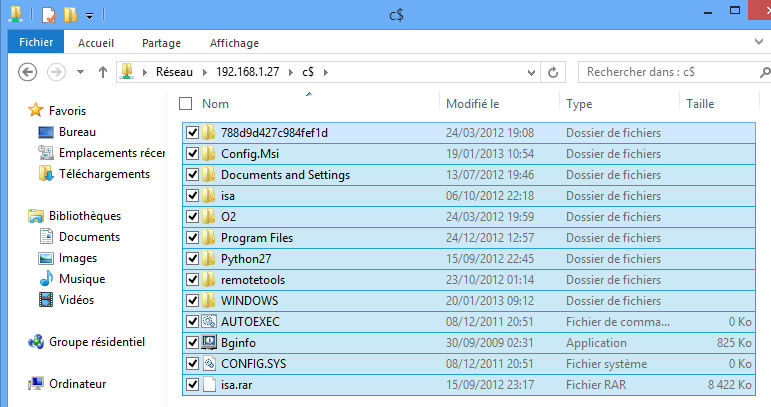Viewport: 771px width, 407px height.
Task: Go up one folder level
Action: click(x=103, y=72)
